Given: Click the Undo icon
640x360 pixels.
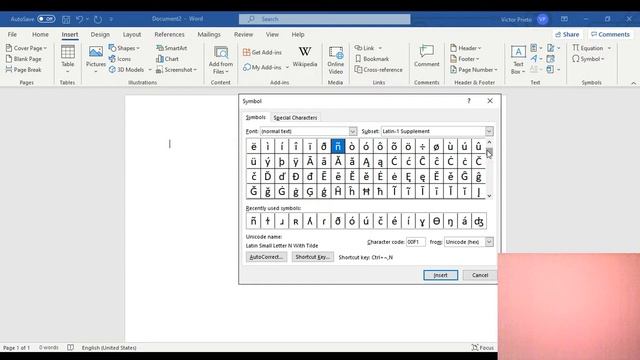Looking at the screenshot, I should point(80,19).
